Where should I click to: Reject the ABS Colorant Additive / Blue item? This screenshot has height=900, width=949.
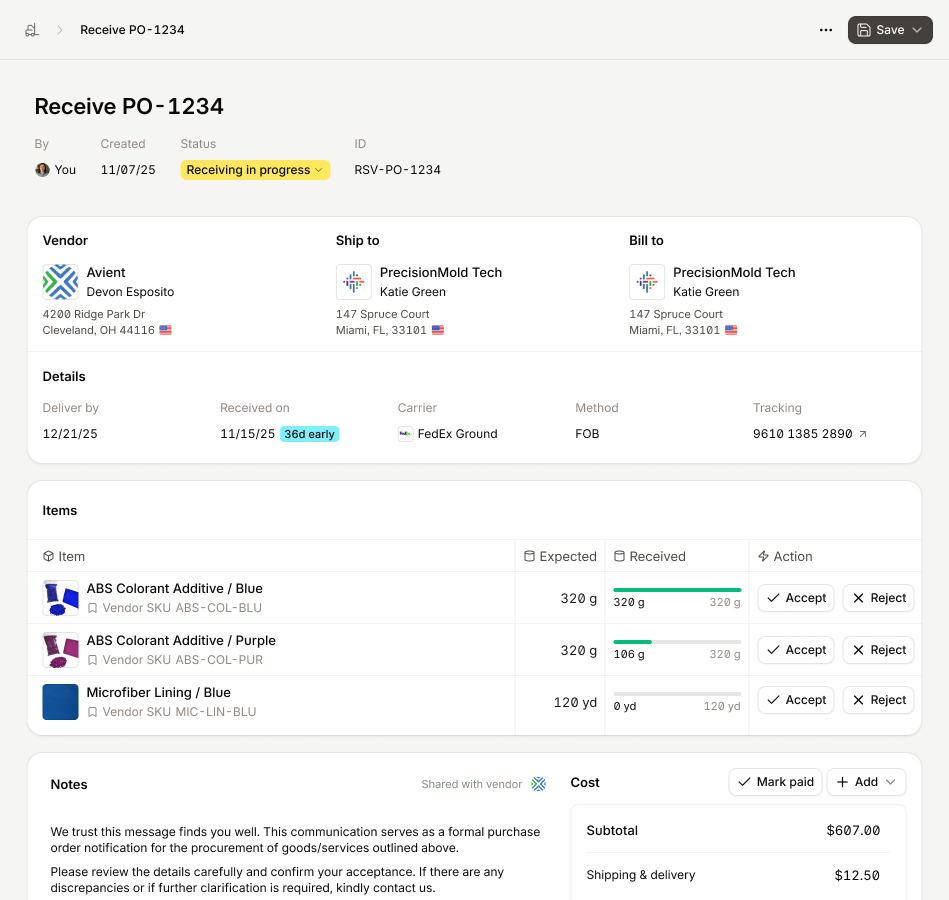click(878, 598)
